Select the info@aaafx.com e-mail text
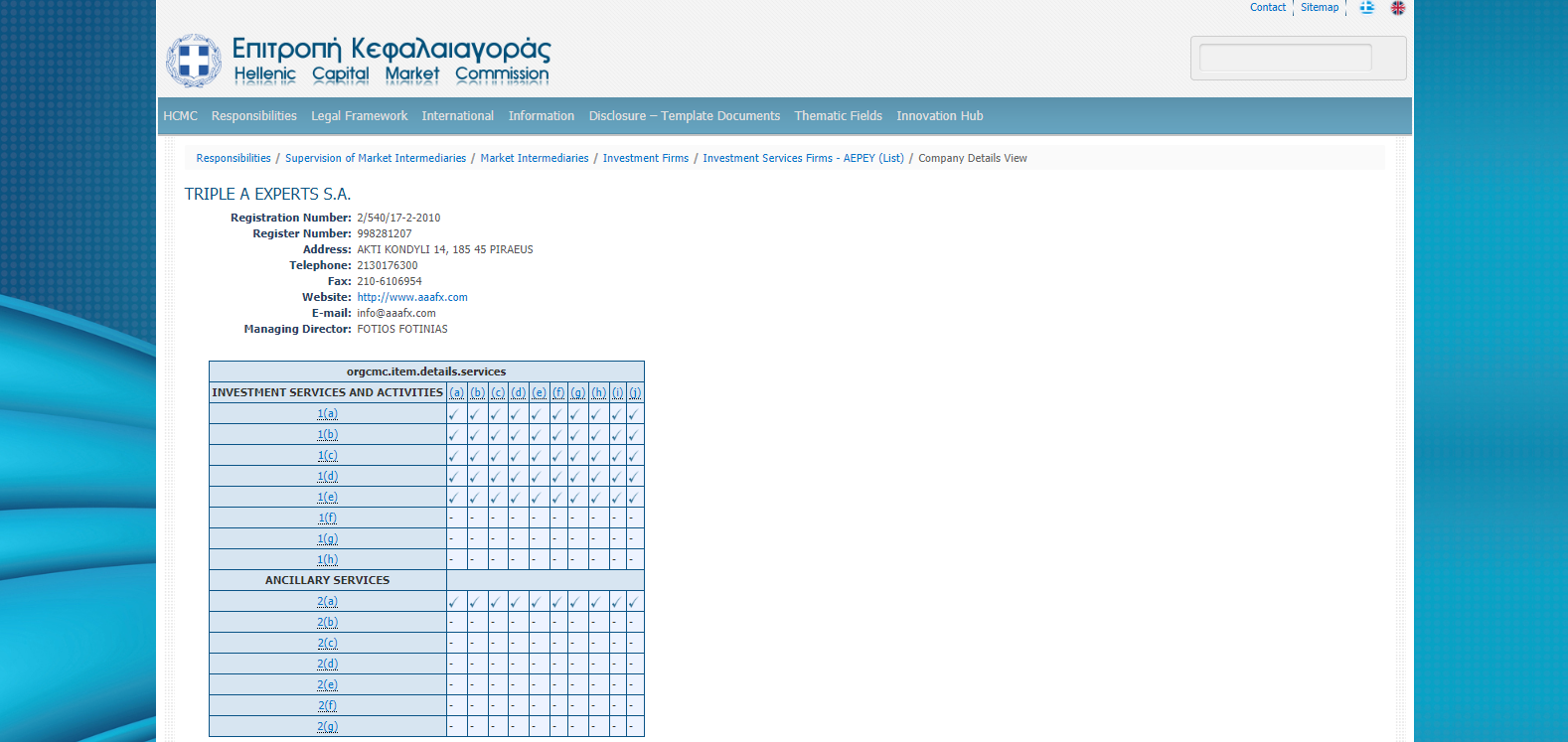 (396, 313)
